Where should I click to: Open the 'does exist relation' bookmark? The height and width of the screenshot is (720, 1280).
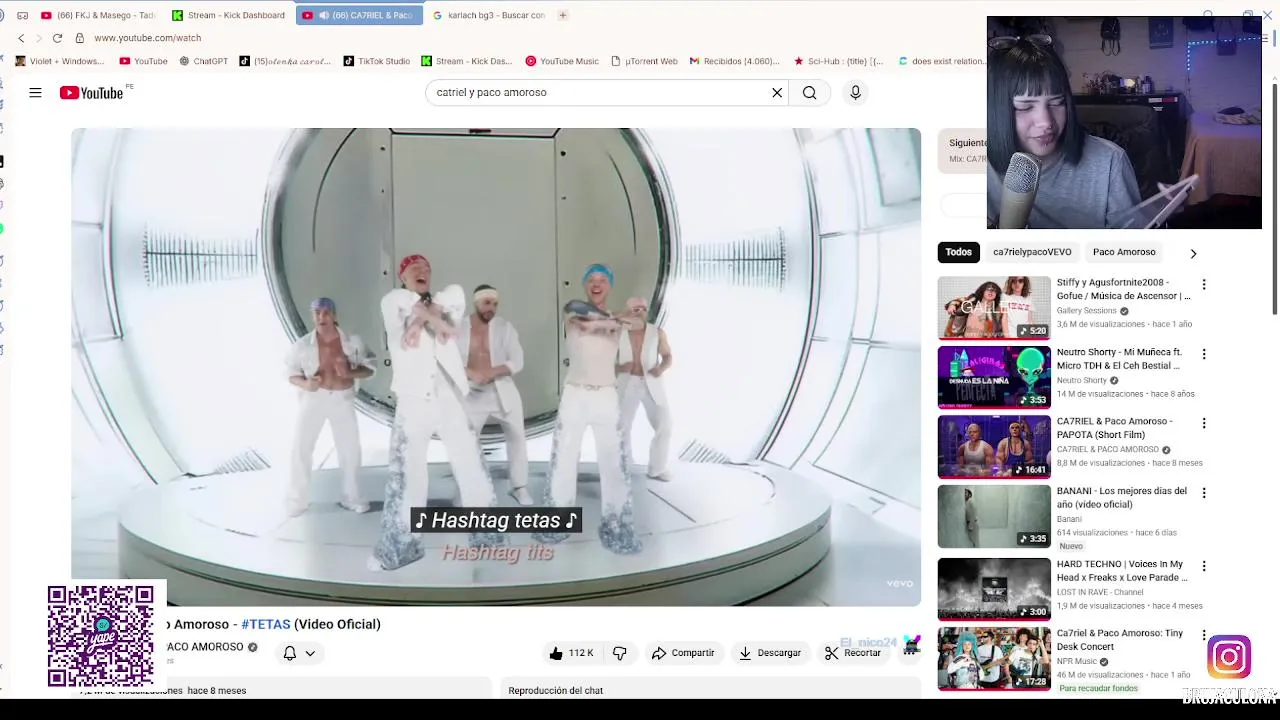click(x=941, y=61)
